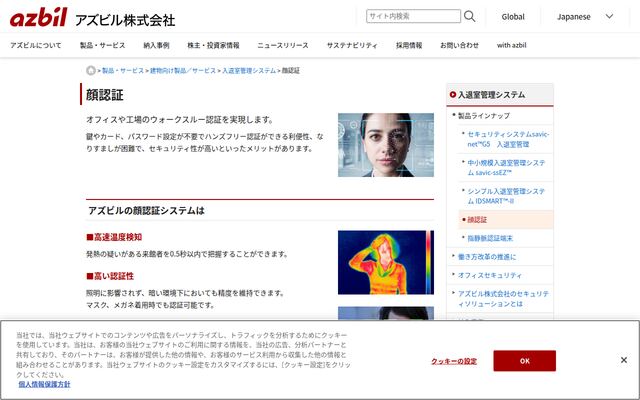Open 働き方改革の推進に sidebar link
This screenshot has height=400, width=640.
click(x=487, y=257)
